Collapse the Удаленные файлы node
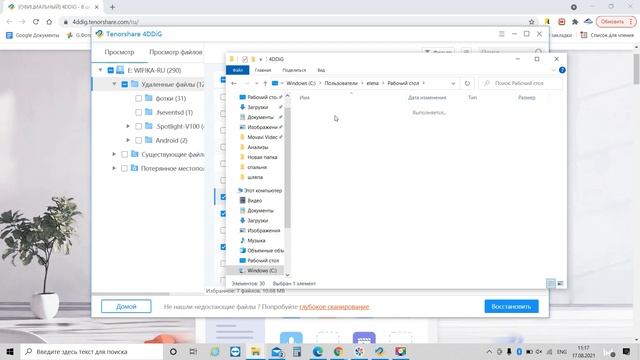This screenshot has height=360, width=640. coord(114,84)
